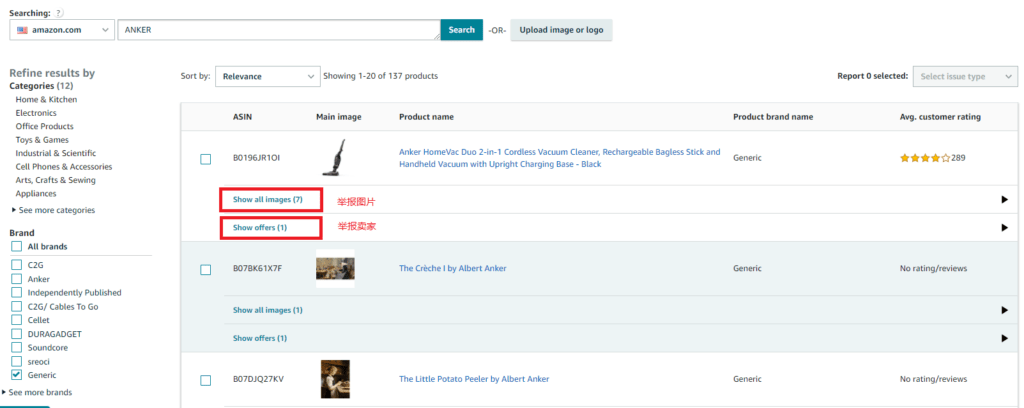This screenshot has height=408, width=1024.
Task: Select Cell Phones & Accessories category
Action: pyautogui.click(x=64, y=166)
